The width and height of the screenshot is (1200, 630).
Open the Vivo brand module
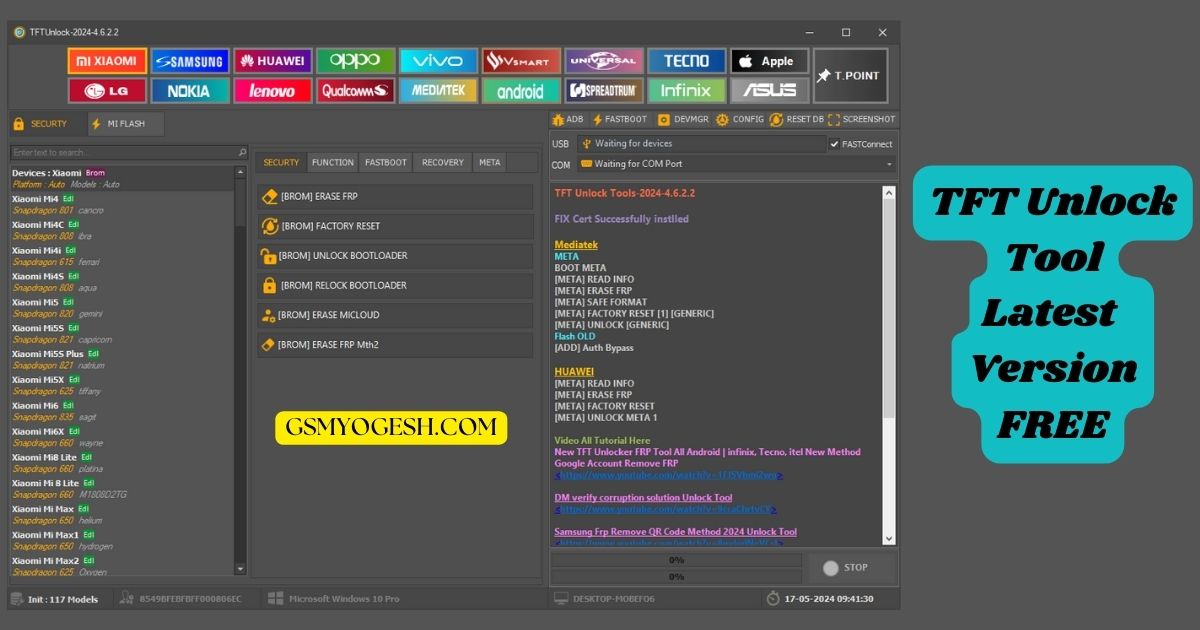[438, 61]
